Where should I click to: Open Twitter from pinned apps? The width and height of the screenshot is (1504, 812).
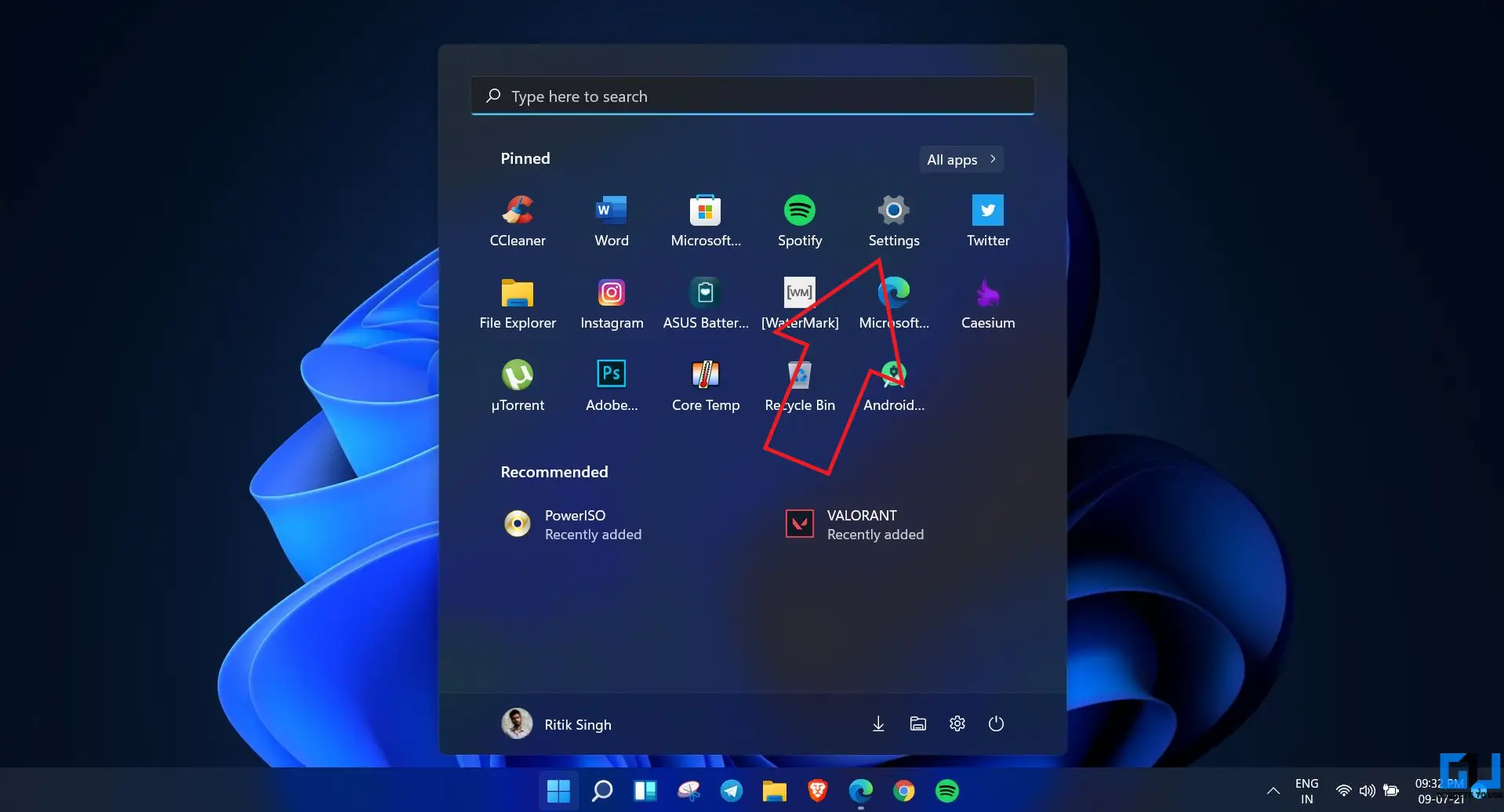click(x=988, y=221)
